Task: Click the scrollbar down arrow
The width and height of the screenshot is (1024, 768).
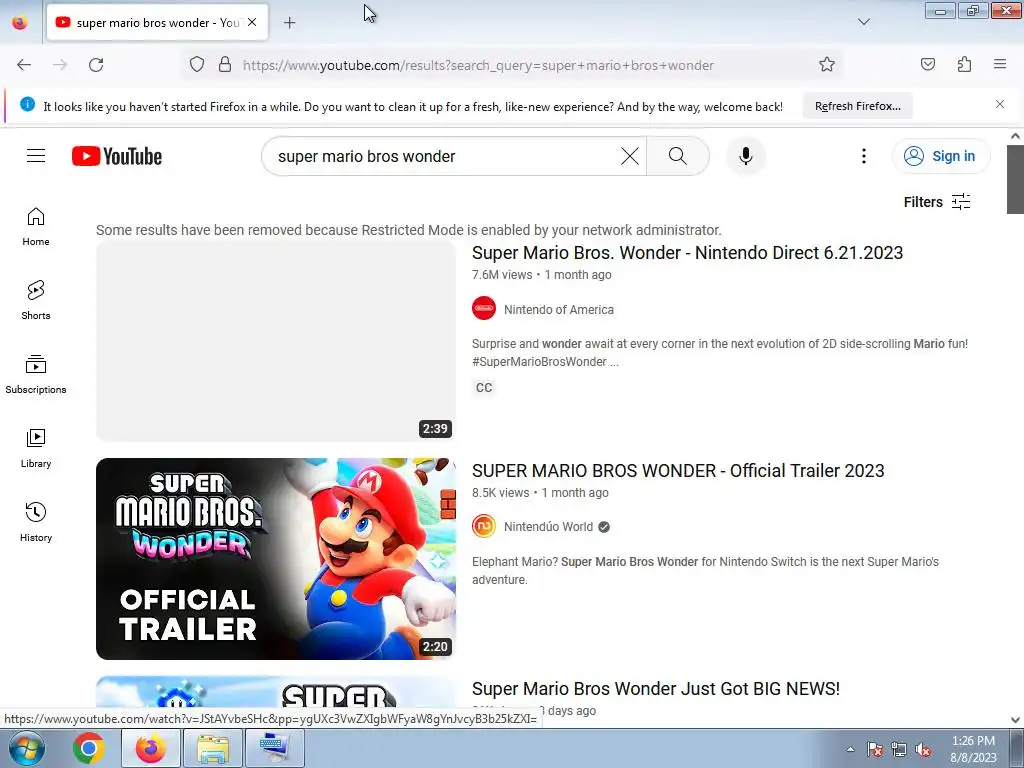Action: [1015, 720]
